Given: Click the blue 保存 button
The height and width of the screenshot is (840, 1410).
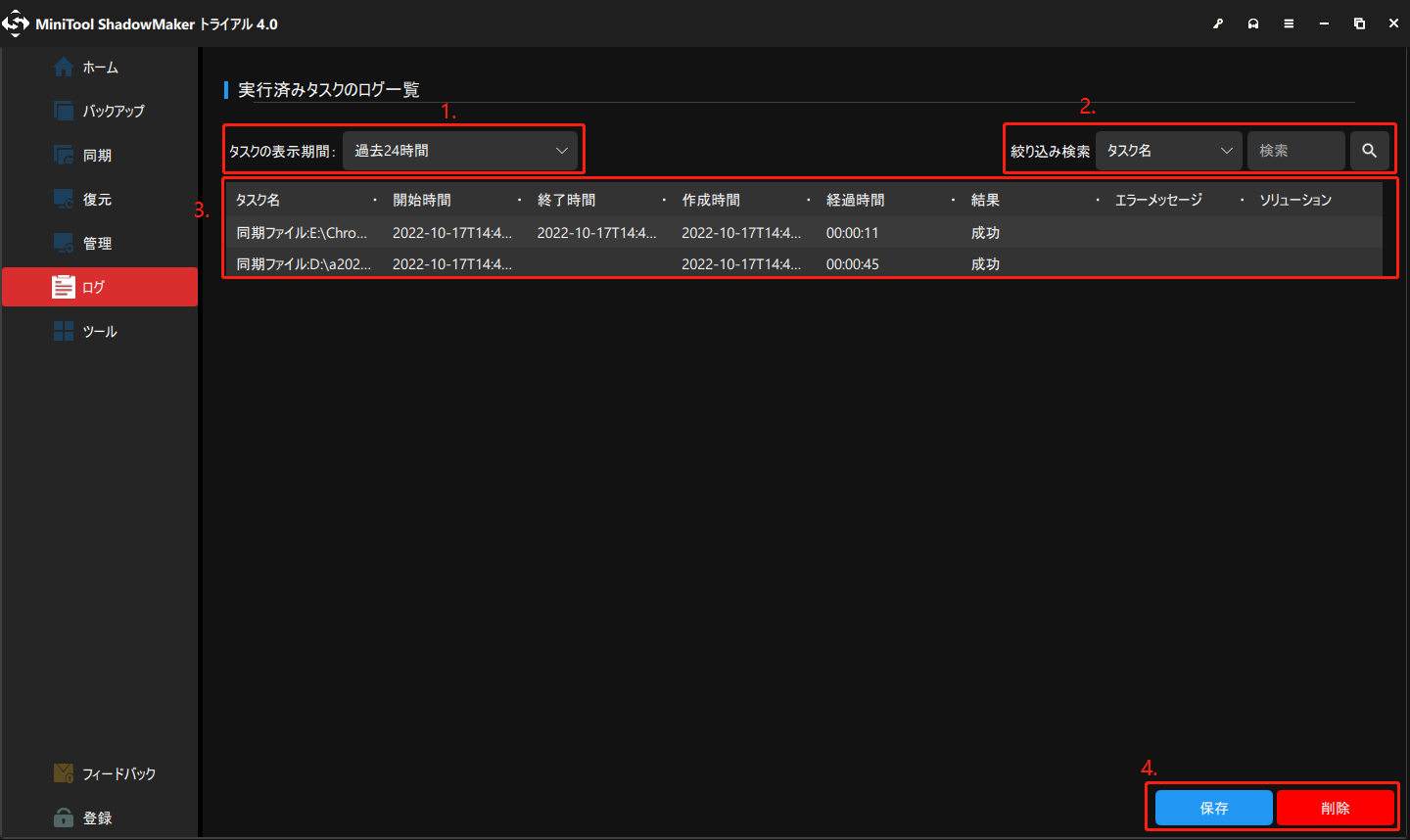Looking at the screenshot, I should pos(1214,808).
